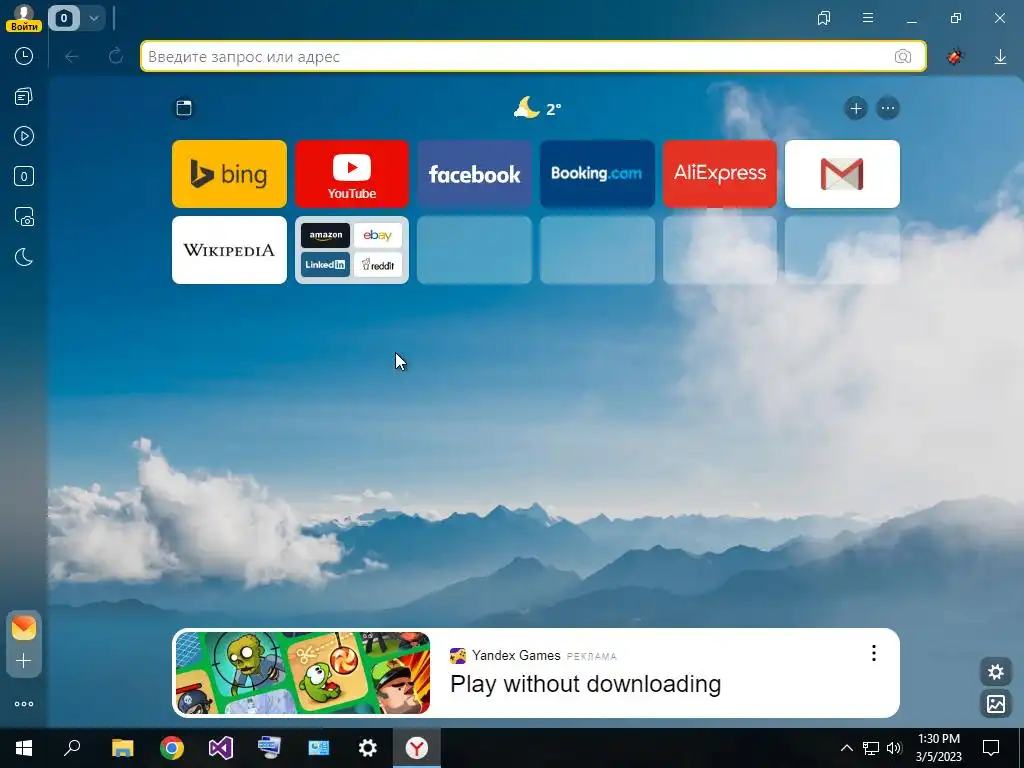1024x768 pixels.
Task: Open the screenshot tool in sidebar
Action: point(24,217)
